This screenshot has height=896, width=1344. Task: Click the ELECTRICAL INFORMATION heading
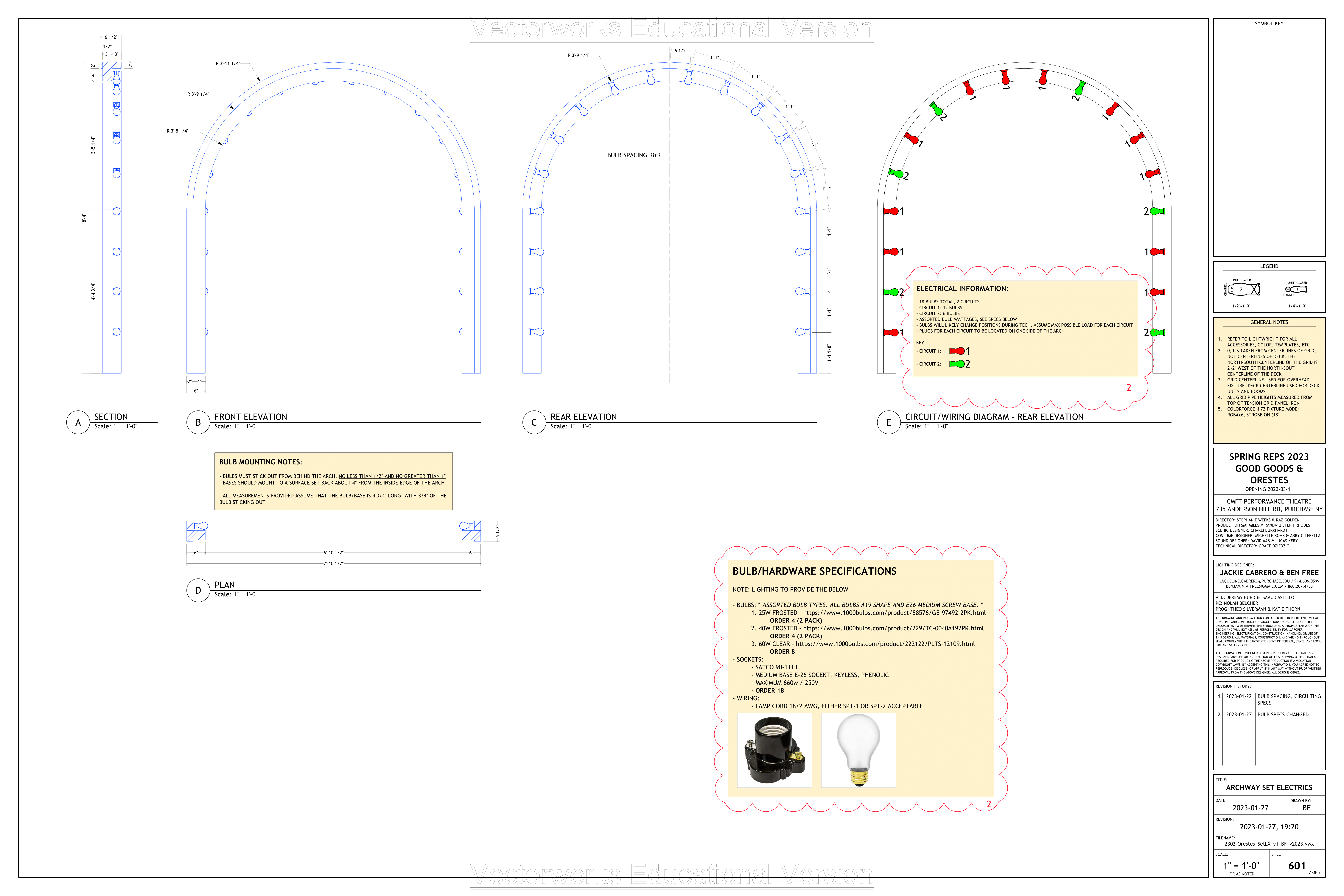pos(962,289)
